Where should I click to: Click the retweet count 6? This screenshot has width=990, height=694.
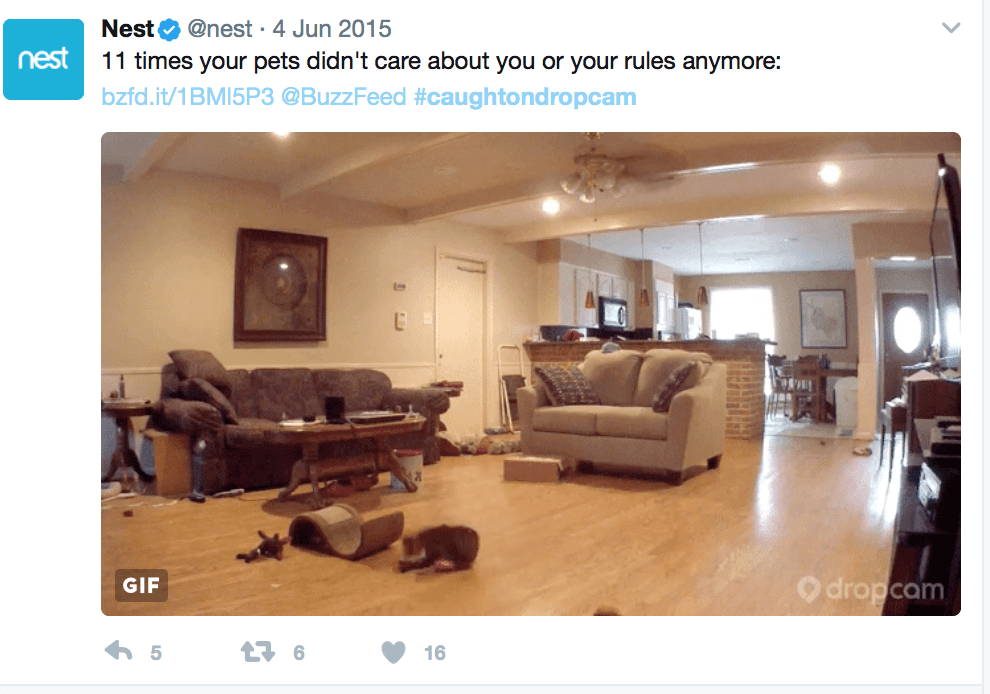tap(299, 653)
